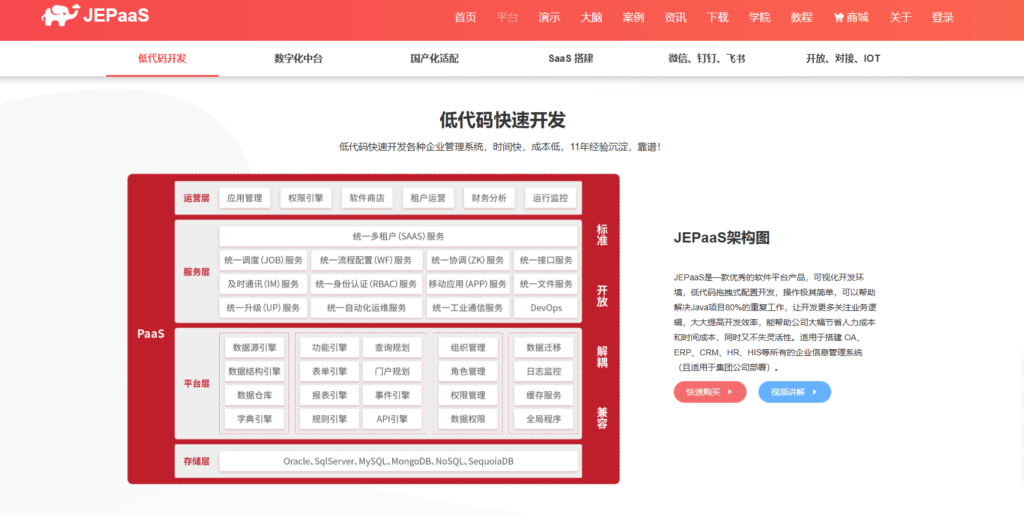Click 组织管理 box

[468, 348]
